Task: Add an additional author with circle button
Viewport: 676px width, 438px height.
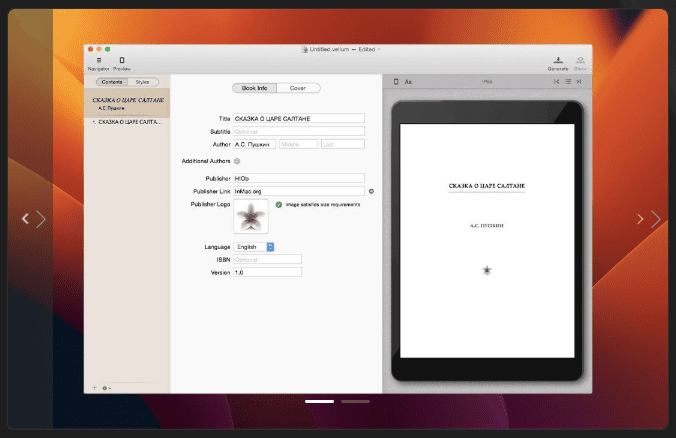Action: tap(237, 161)
